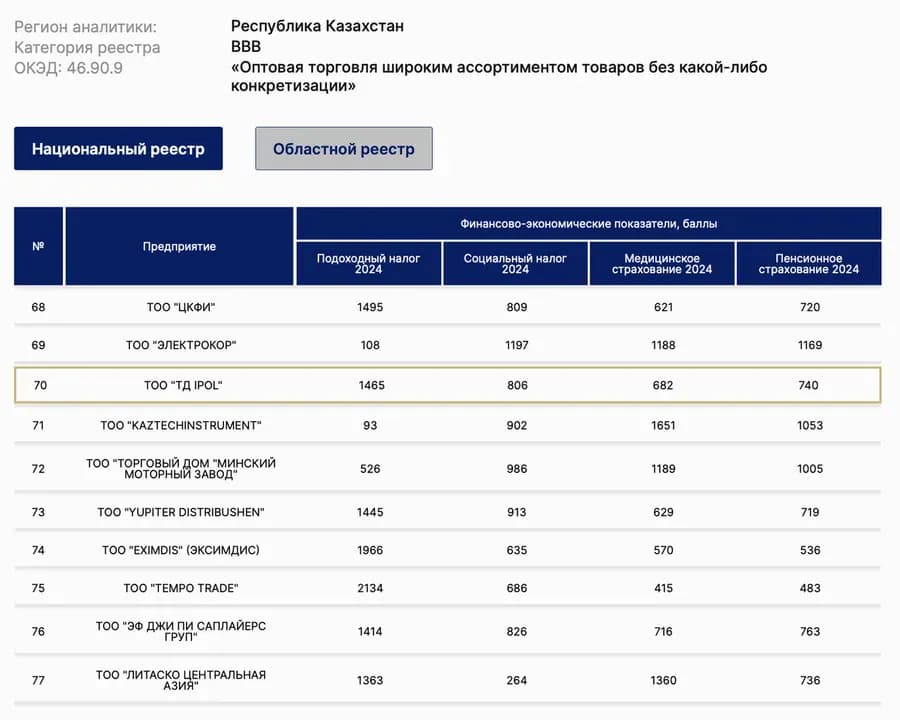900x720 pixels.
Task: Click the Медицинское страхование 2024 column header
Action: (662, 264)
